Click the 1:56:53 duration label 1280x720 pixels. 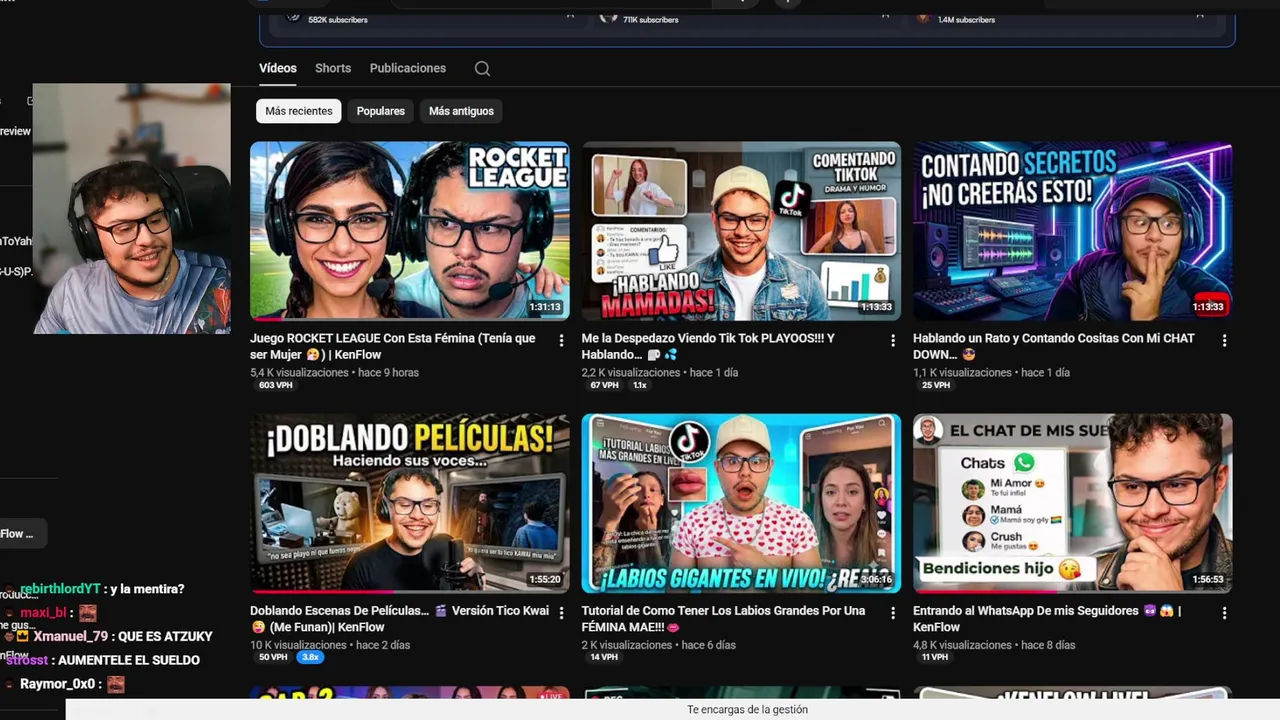[1208, 579]
